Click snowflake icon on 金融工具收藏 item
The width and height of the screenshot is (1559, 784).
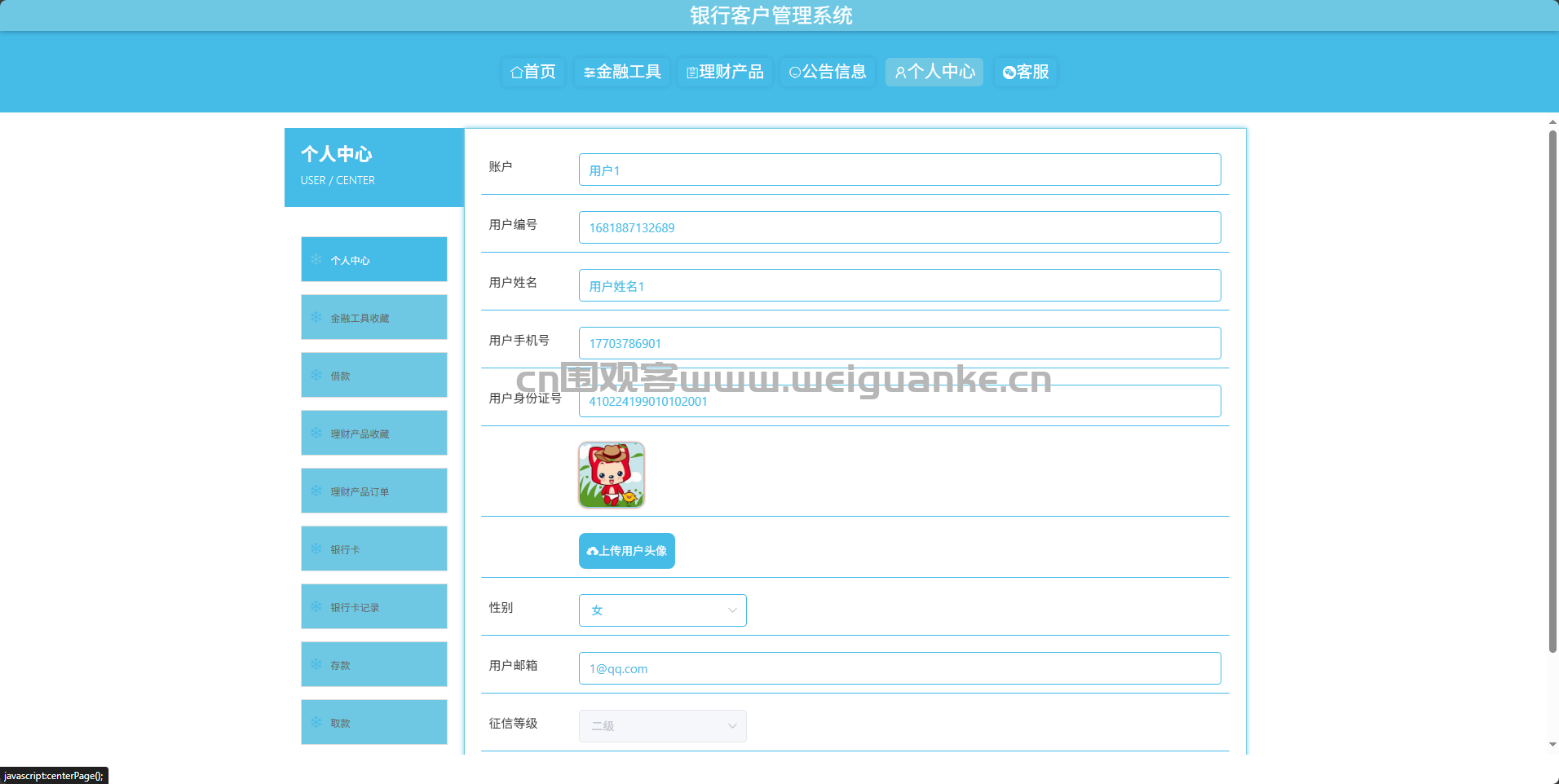[x=316, y=317]
